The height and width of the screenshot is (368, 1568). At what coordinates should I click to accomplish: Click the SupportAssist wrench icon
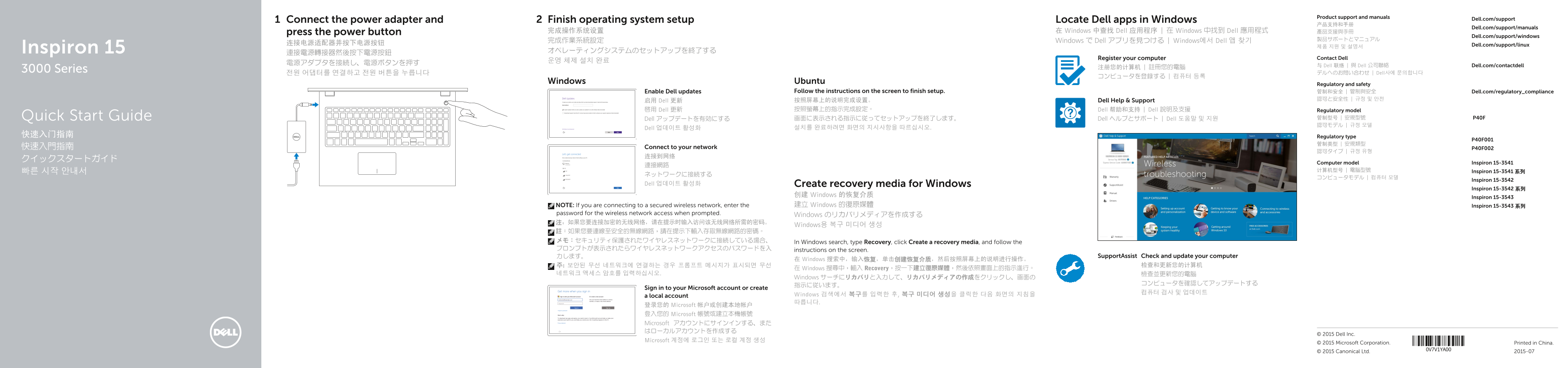[x=1069, y=268]
